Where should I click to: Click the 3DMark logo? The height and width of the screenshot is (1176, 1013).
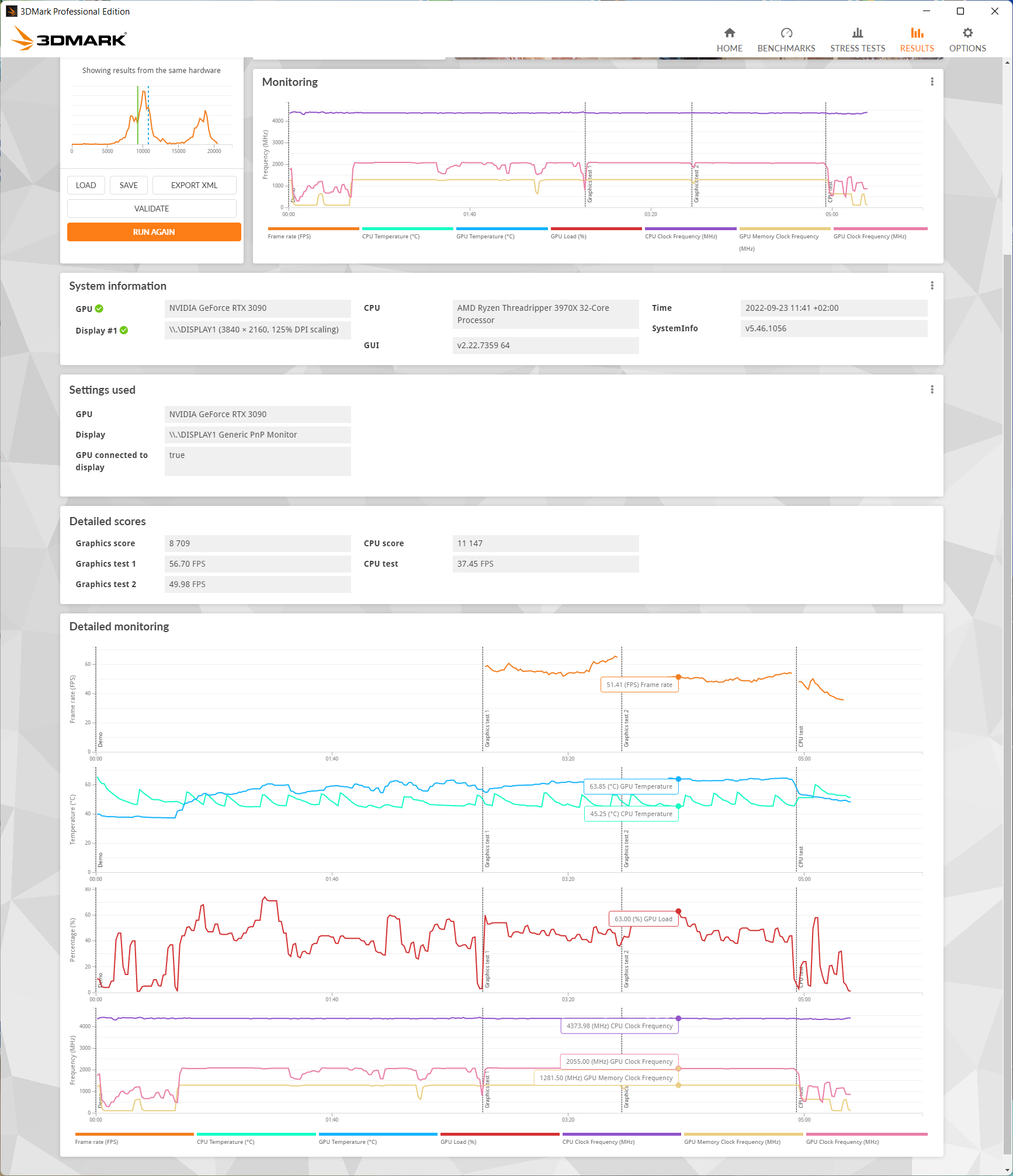pyautogui.click(x=69, y=39)
